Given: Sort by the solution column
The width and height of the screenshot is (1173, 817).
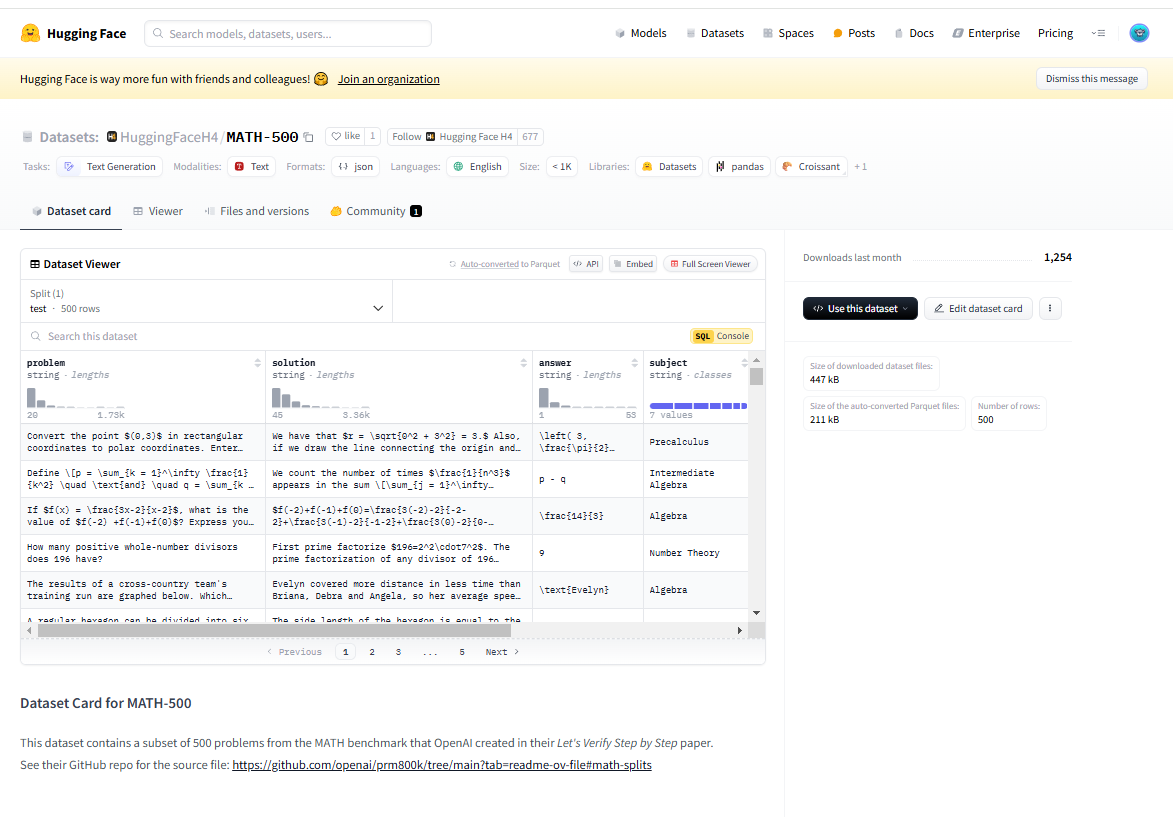Looking at the screenshot, I should (524, 363).
